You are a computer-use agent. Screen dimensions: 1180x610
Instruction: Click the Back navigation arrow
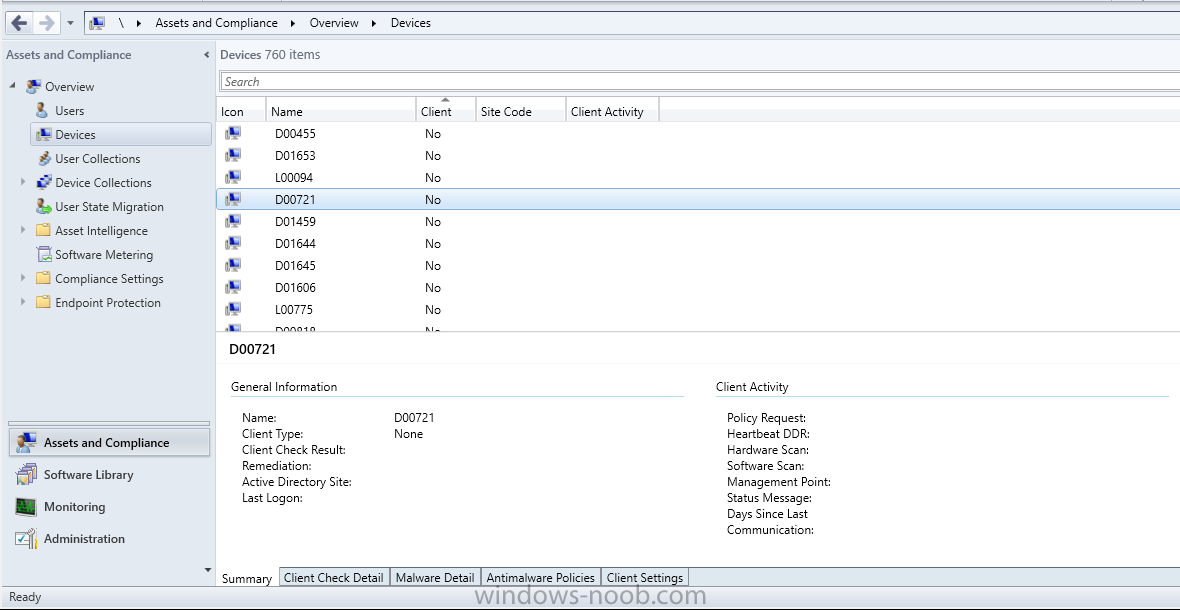tap(20, 23)
